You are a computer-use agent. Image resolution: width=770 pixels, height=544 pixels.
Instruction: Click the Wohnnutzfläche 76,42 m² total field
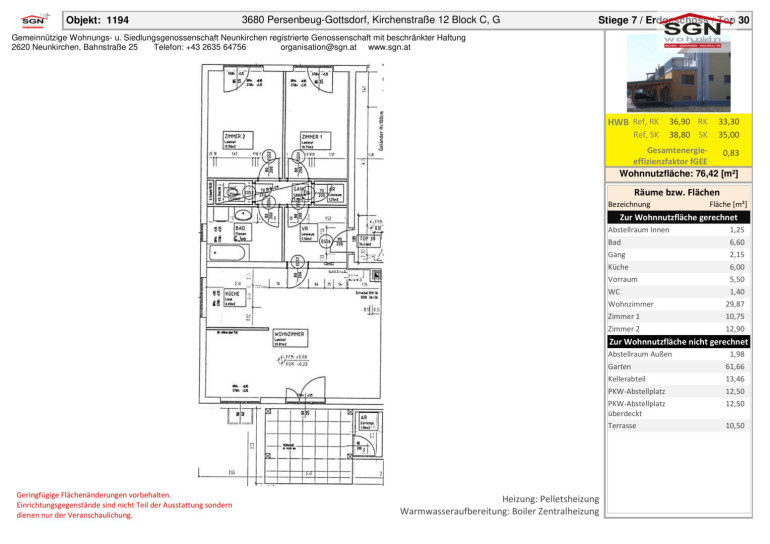tap(677, 174)
